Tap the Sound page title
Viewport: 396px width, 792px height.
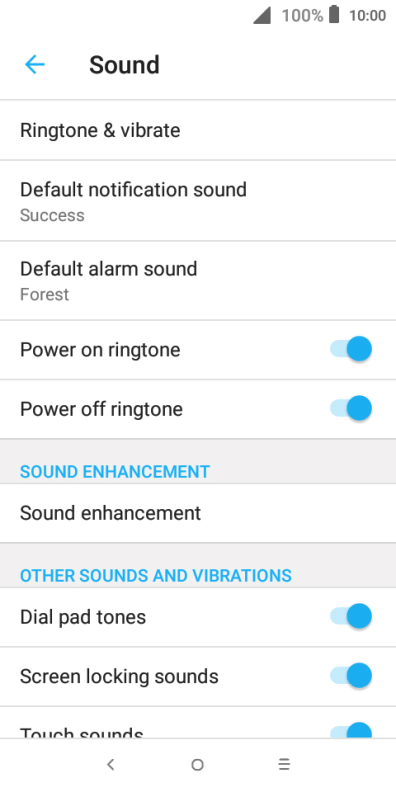[124, 65]
